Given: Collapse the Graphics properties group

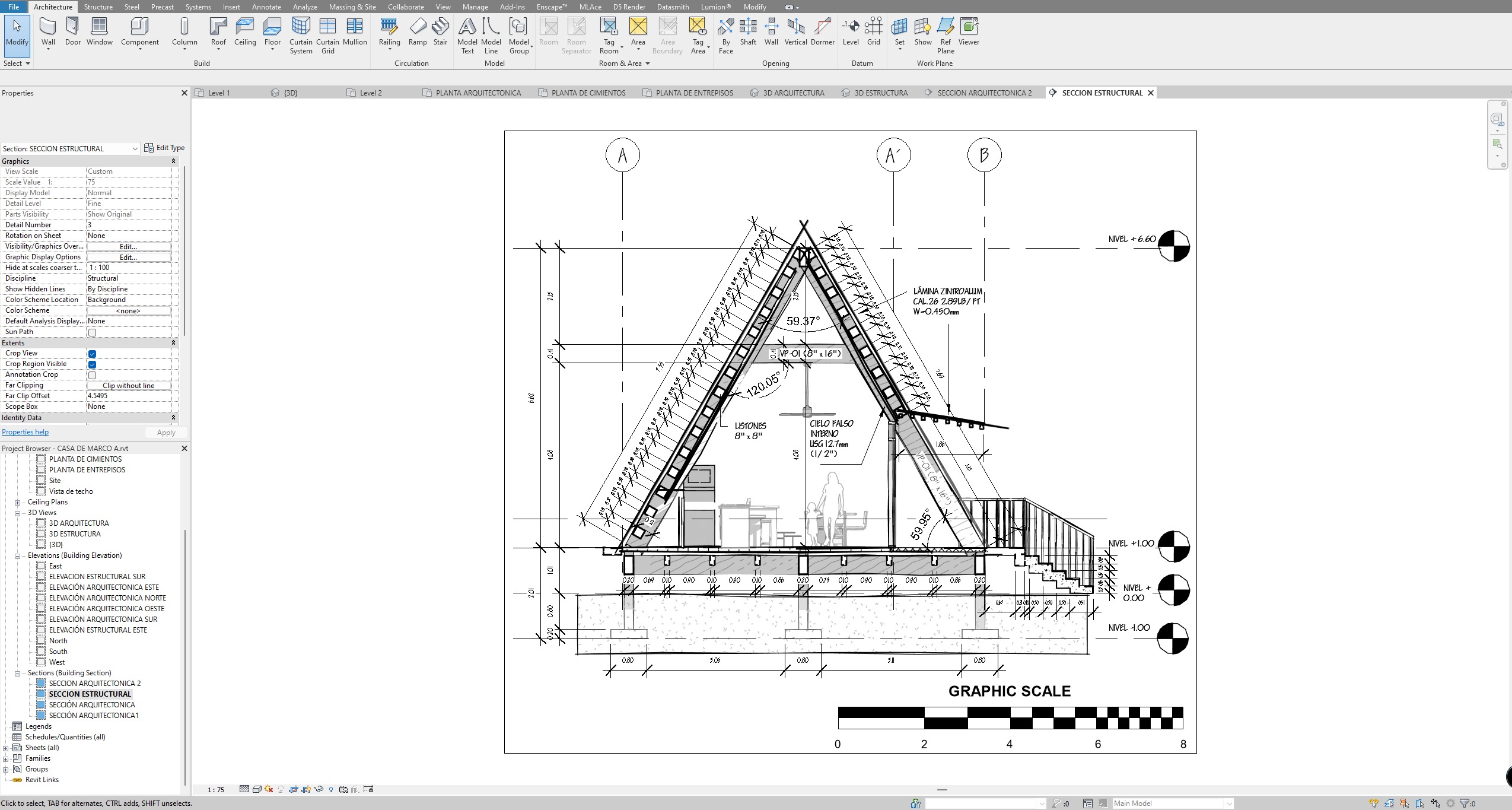Looking at the screenshot, I should [x=173, y=161].
